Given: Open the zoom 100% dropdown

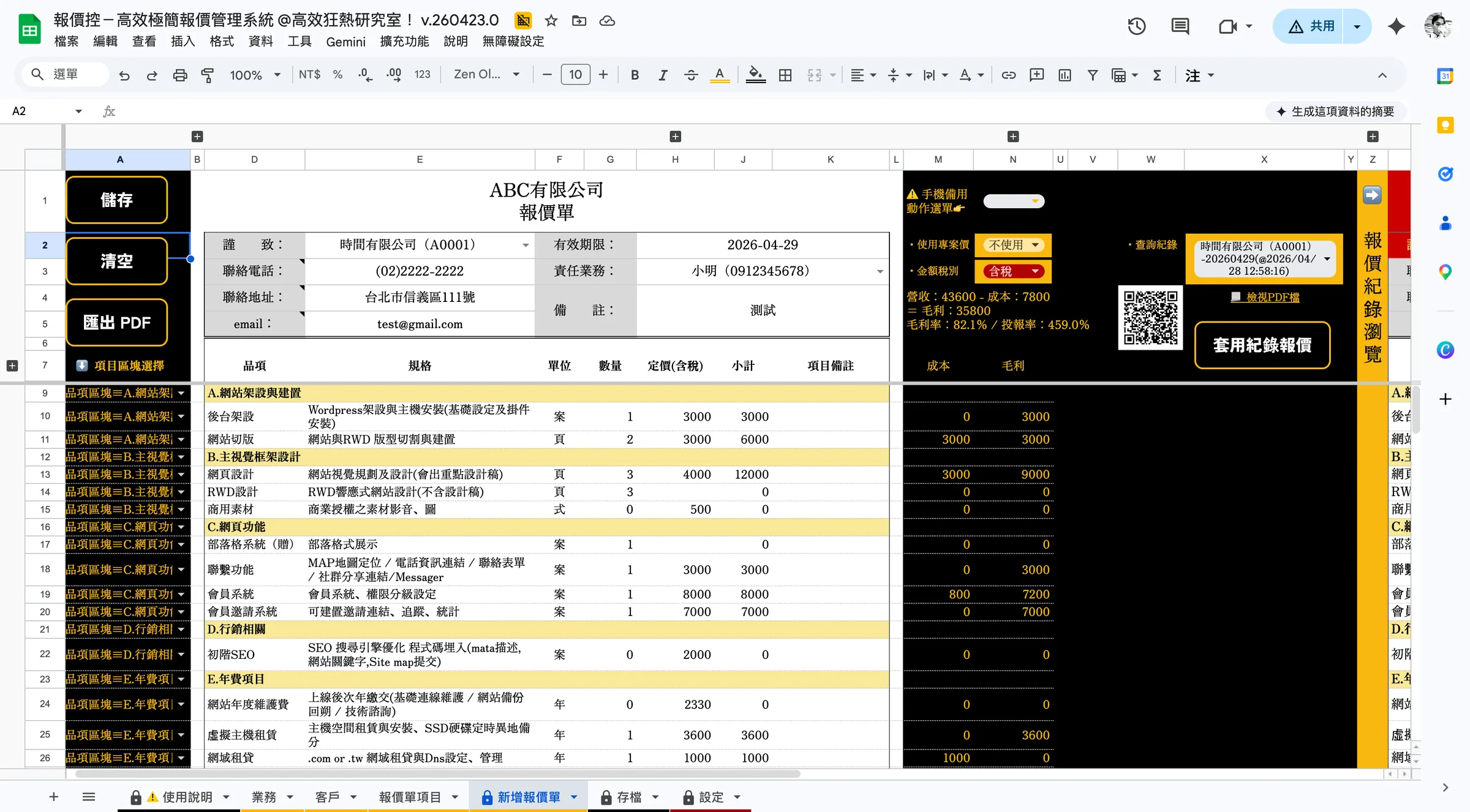Looking at the screenshot, I should [x=255, y=75].
